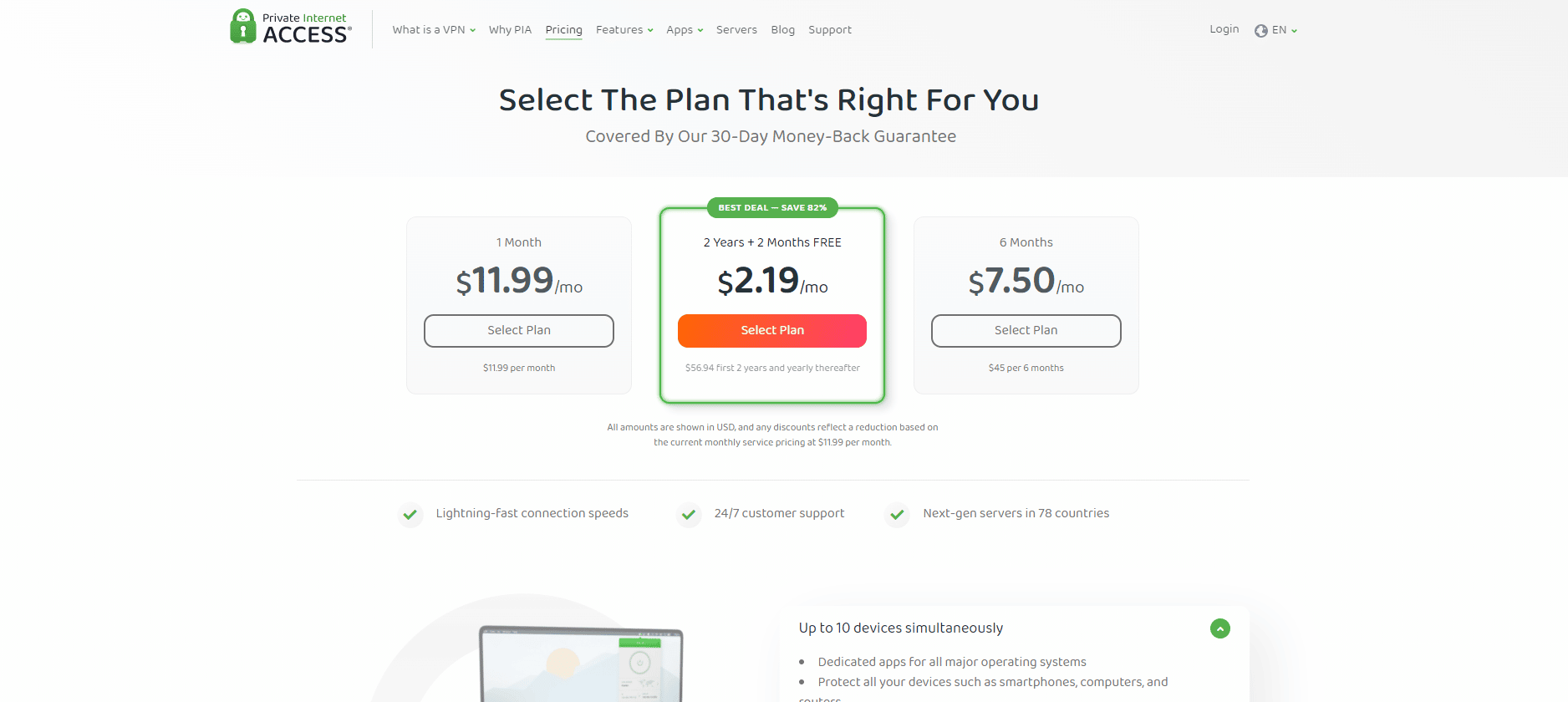Click the Lightning-fast connection speeds checkmark icon
Image resolution: width=1568 pixels, height=702 pixels.
[410, 514]
